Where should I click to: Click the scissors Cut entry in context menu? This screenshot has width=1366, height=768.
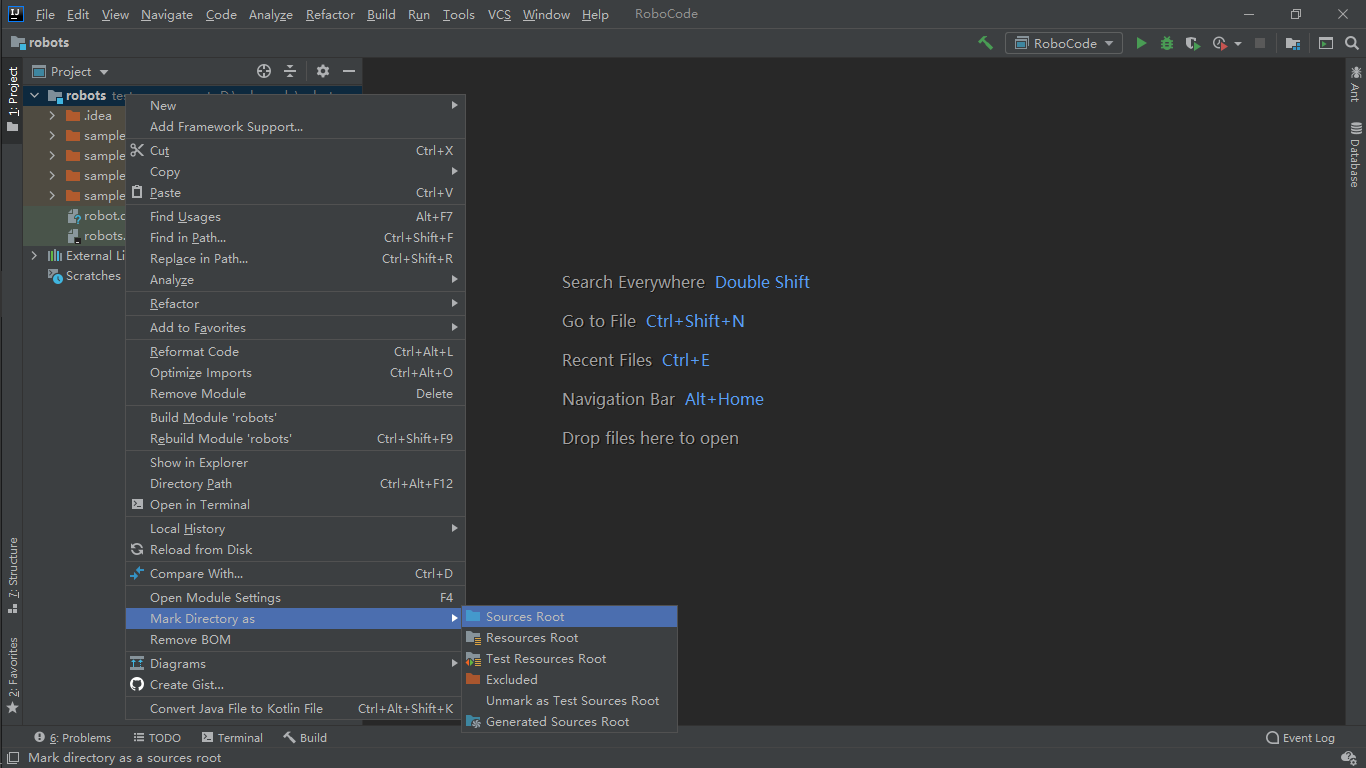pos(295,151)
